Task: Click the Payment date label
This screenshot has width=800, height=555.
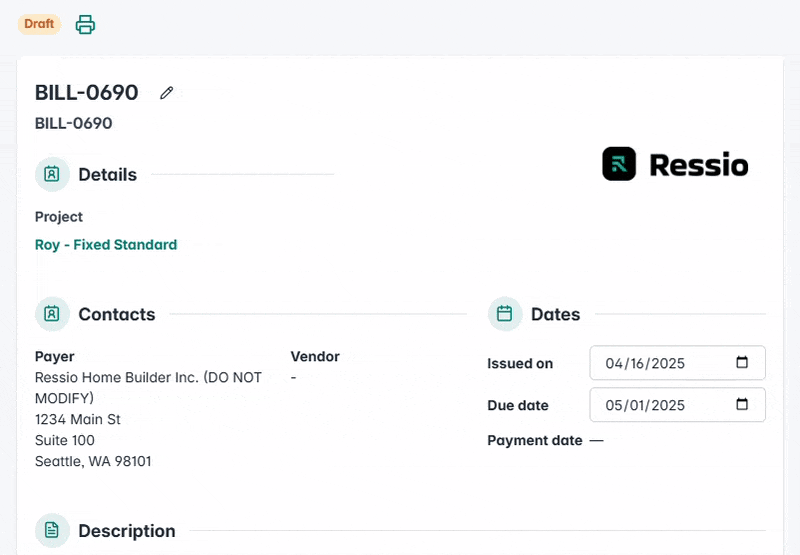Action: tap(534, 441)
